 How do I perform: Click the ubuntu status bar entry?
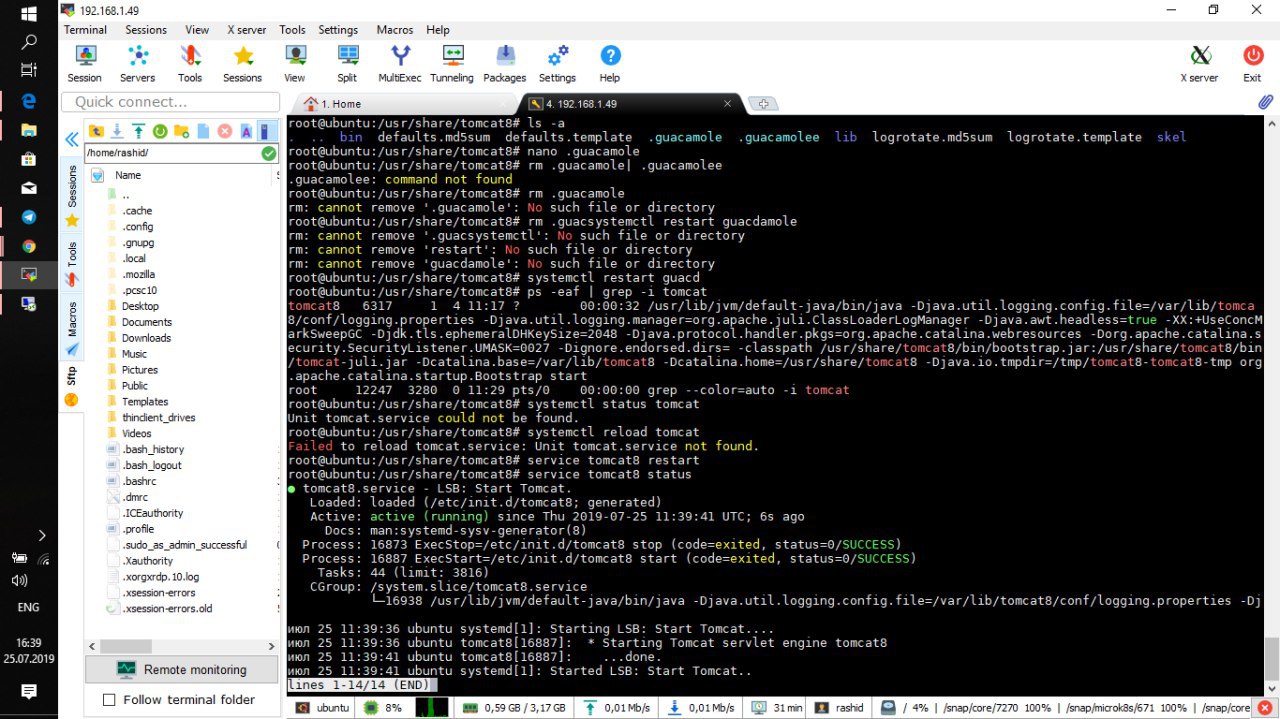[324, 707]
